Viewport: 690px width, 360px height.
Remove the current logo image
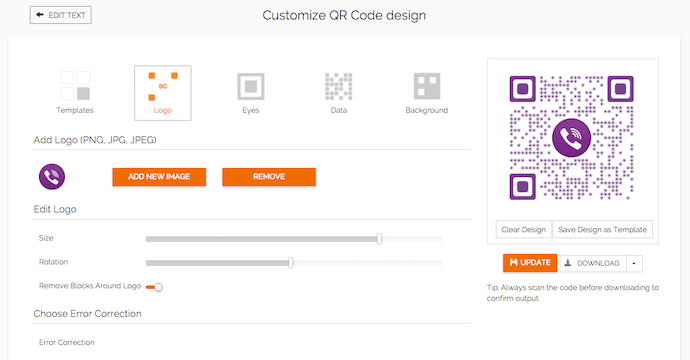point(269,177)
